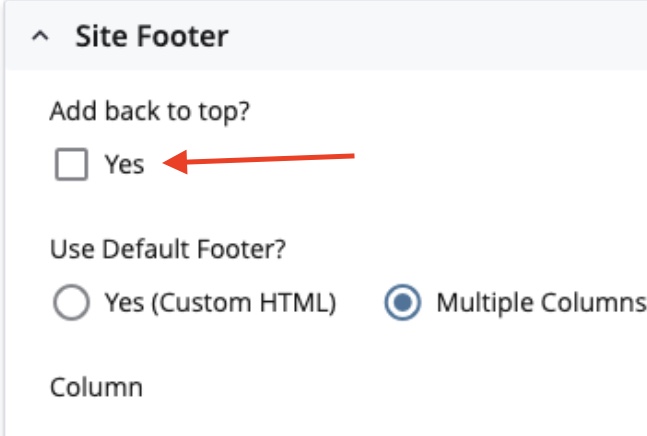Click the red arrow's pointed head
This screenshot has height=436, width=647.
tap(170, 164)
